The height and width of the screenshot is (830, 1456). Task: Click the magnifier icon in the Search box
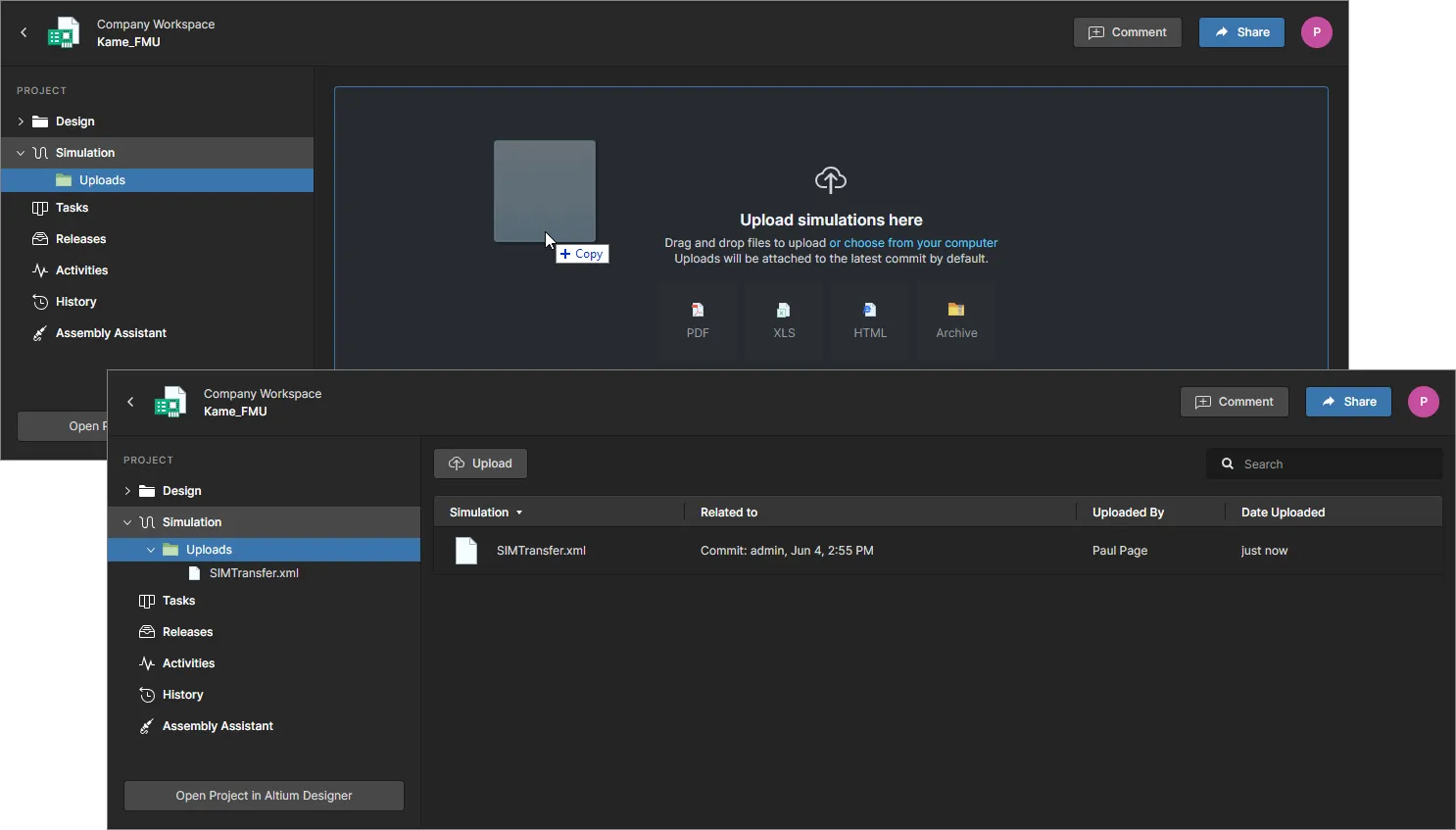point(1228,464)
